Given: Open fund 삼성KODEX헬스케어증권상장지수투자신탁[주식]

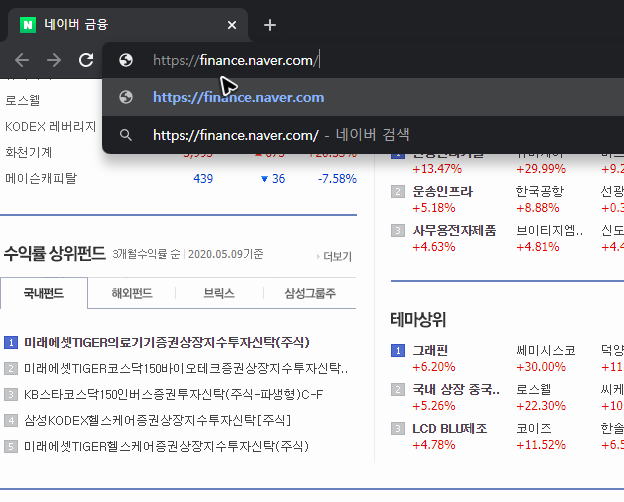Looking at the screenshot, I should [x=158, y=420].
